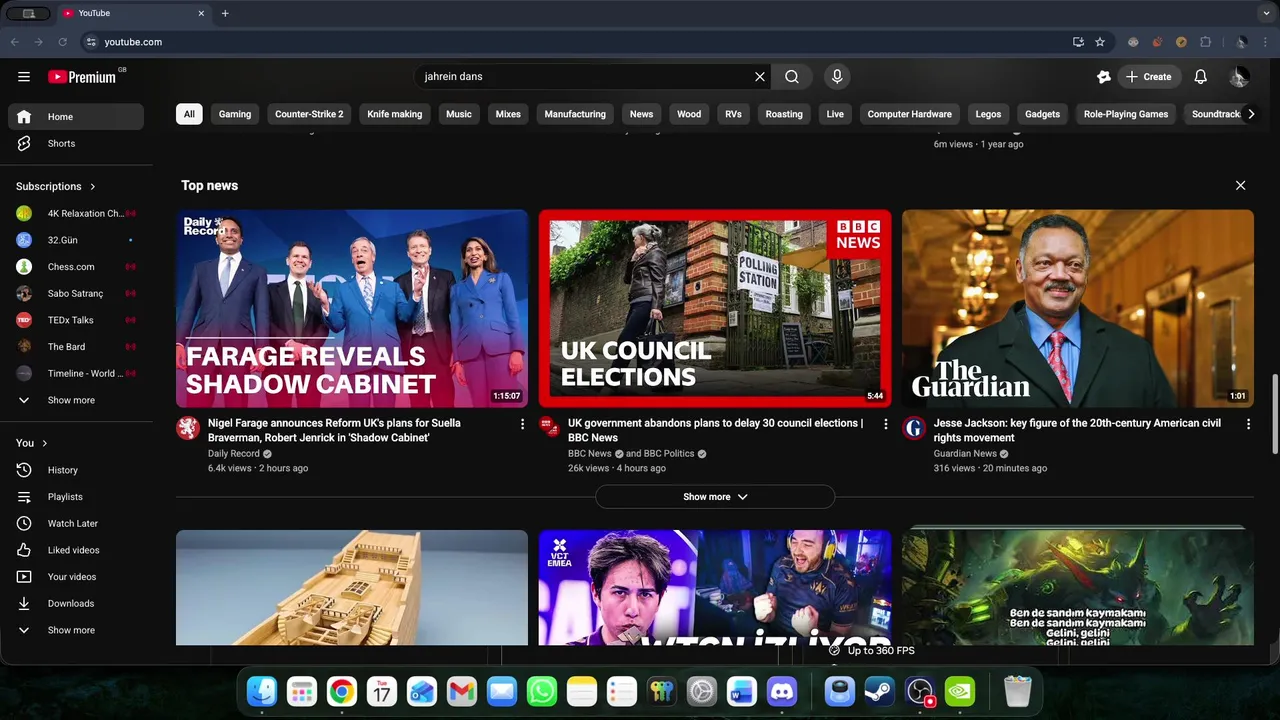
Task: Open Watch Later
Action: click(76, 524)
